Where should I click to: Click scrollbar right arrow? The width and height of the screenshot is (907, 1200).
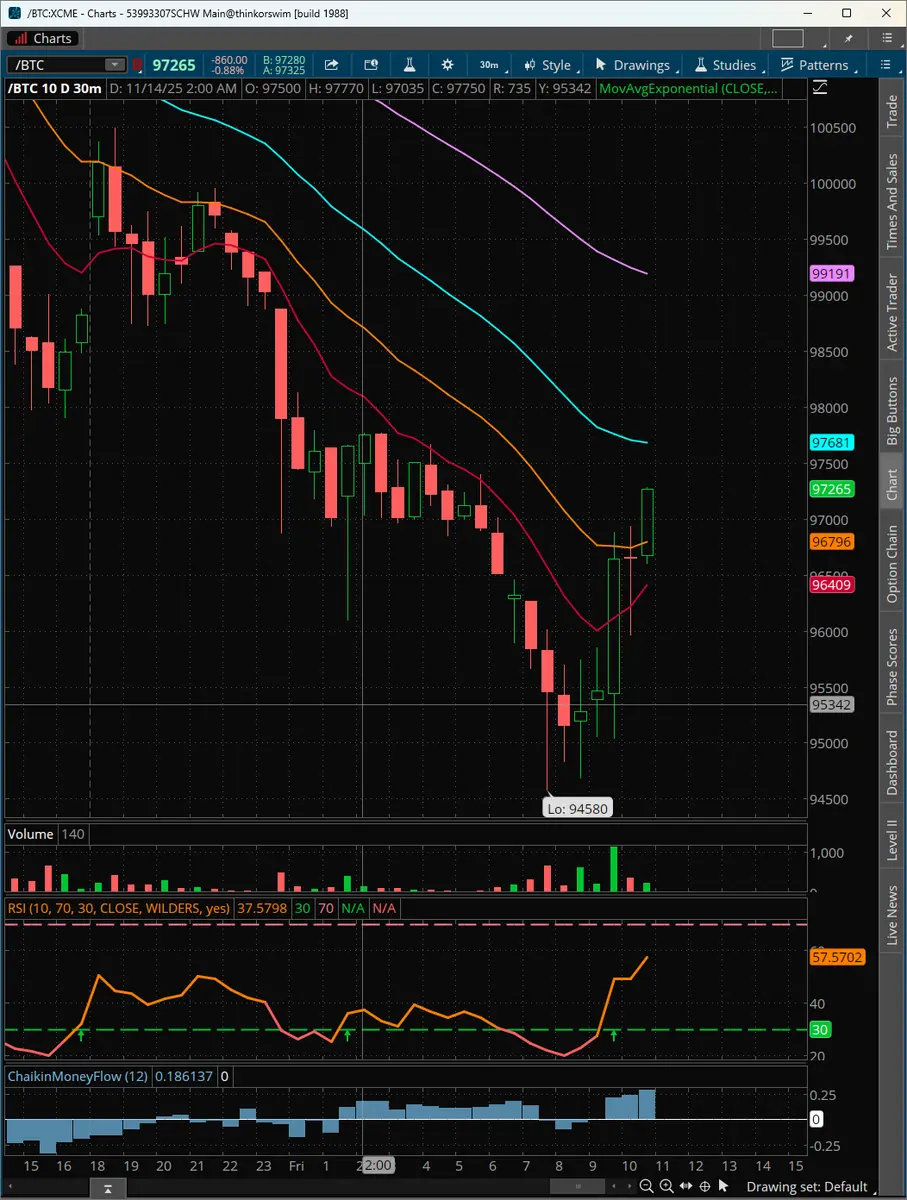click(630, 1185)
